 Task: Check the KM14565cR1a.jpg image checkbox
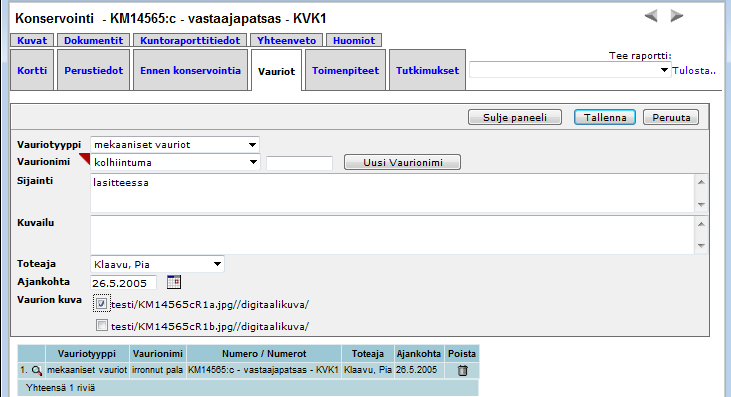101,304
